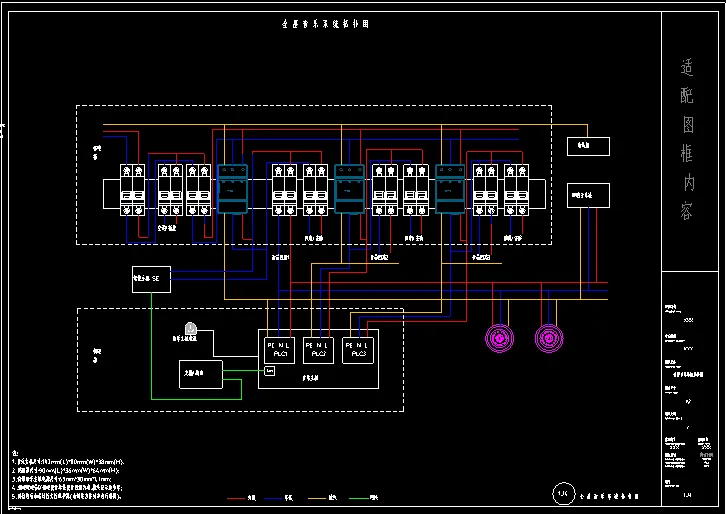
Task: Select note line 1 ending in 33mm(H)
Action: 68,462
